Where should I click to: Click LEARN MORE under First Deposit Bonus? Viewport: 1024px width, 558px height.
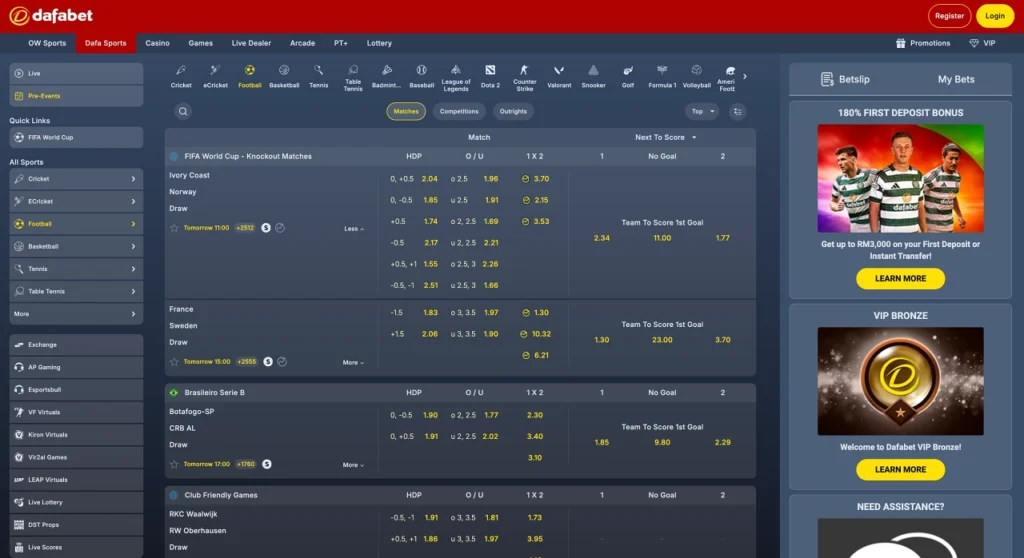tap(900, 278)
